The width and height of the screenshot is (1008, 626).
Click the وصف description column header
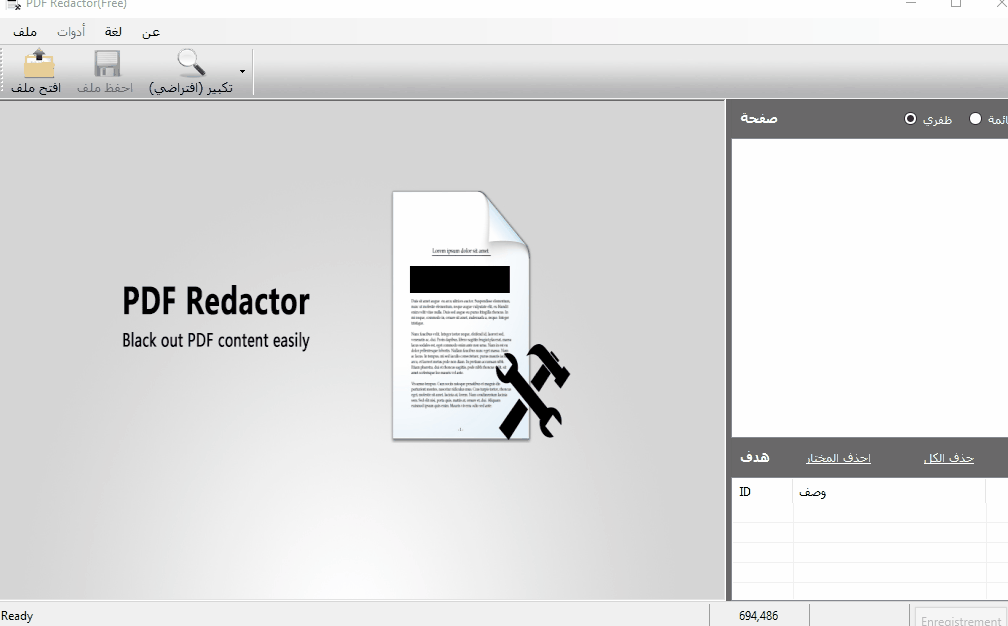889,492
